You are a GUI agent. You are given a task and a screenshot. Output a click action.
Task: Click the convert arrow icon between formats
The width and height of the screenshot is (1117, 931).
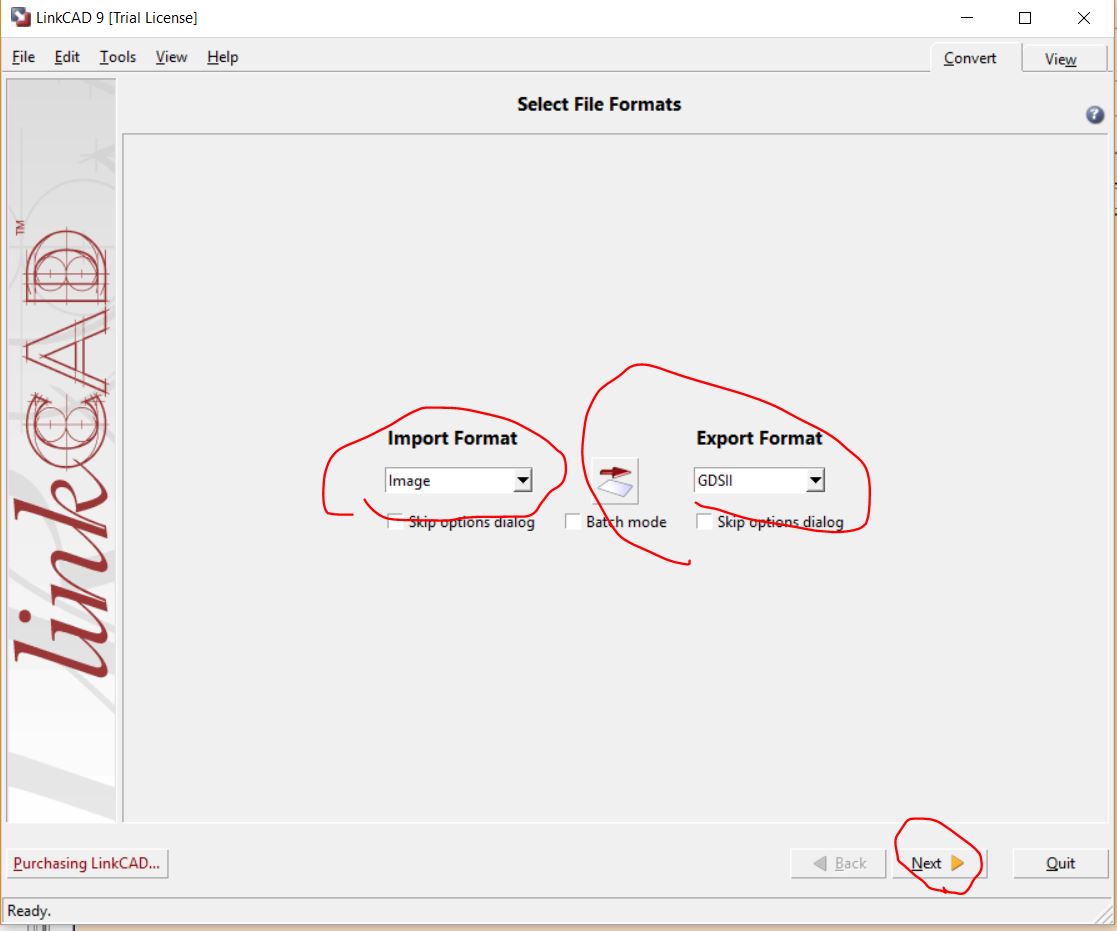tap(615, 481)
